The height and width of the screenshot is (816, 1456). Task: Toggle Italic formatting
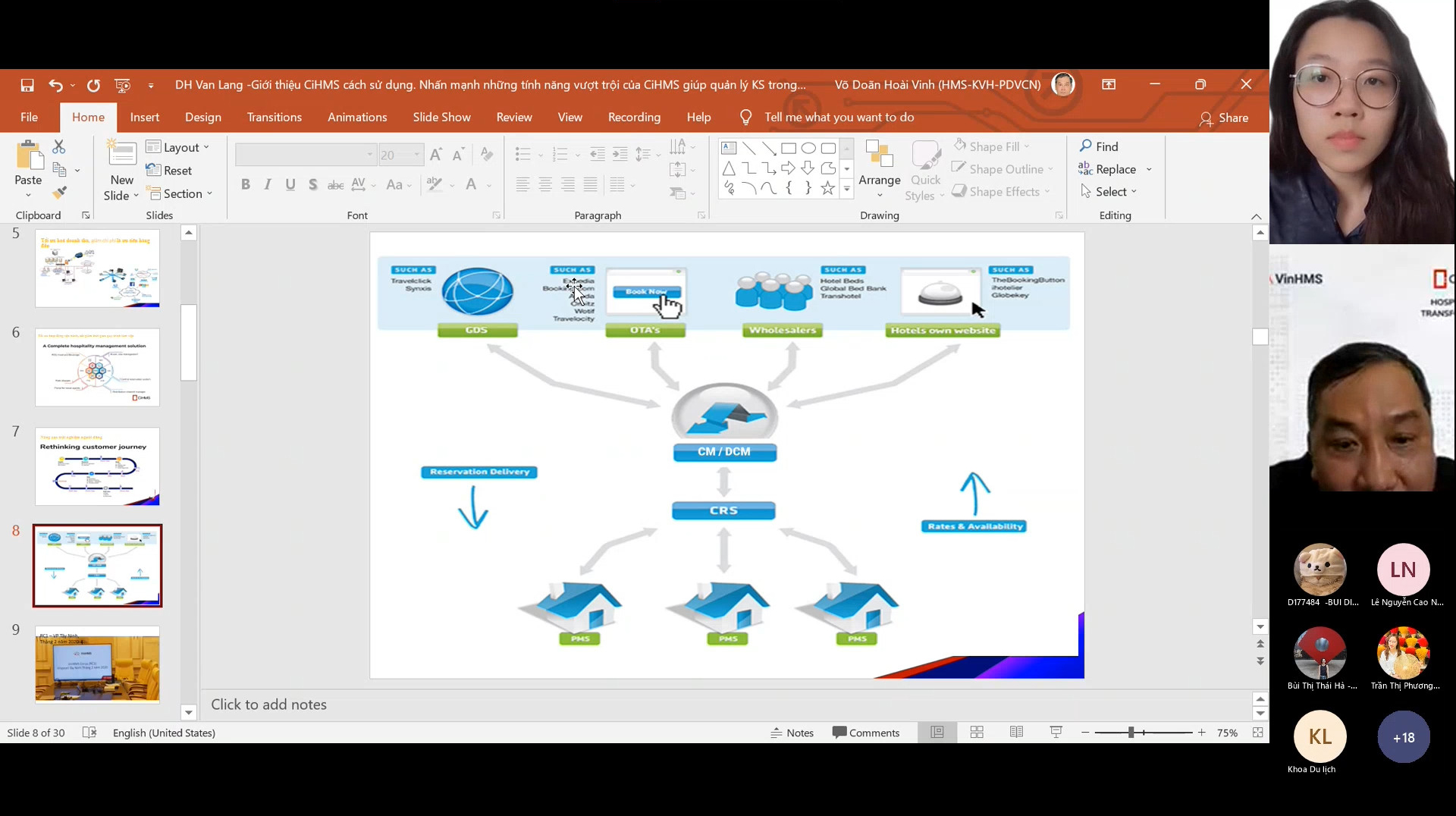click(x=268, y=184)
